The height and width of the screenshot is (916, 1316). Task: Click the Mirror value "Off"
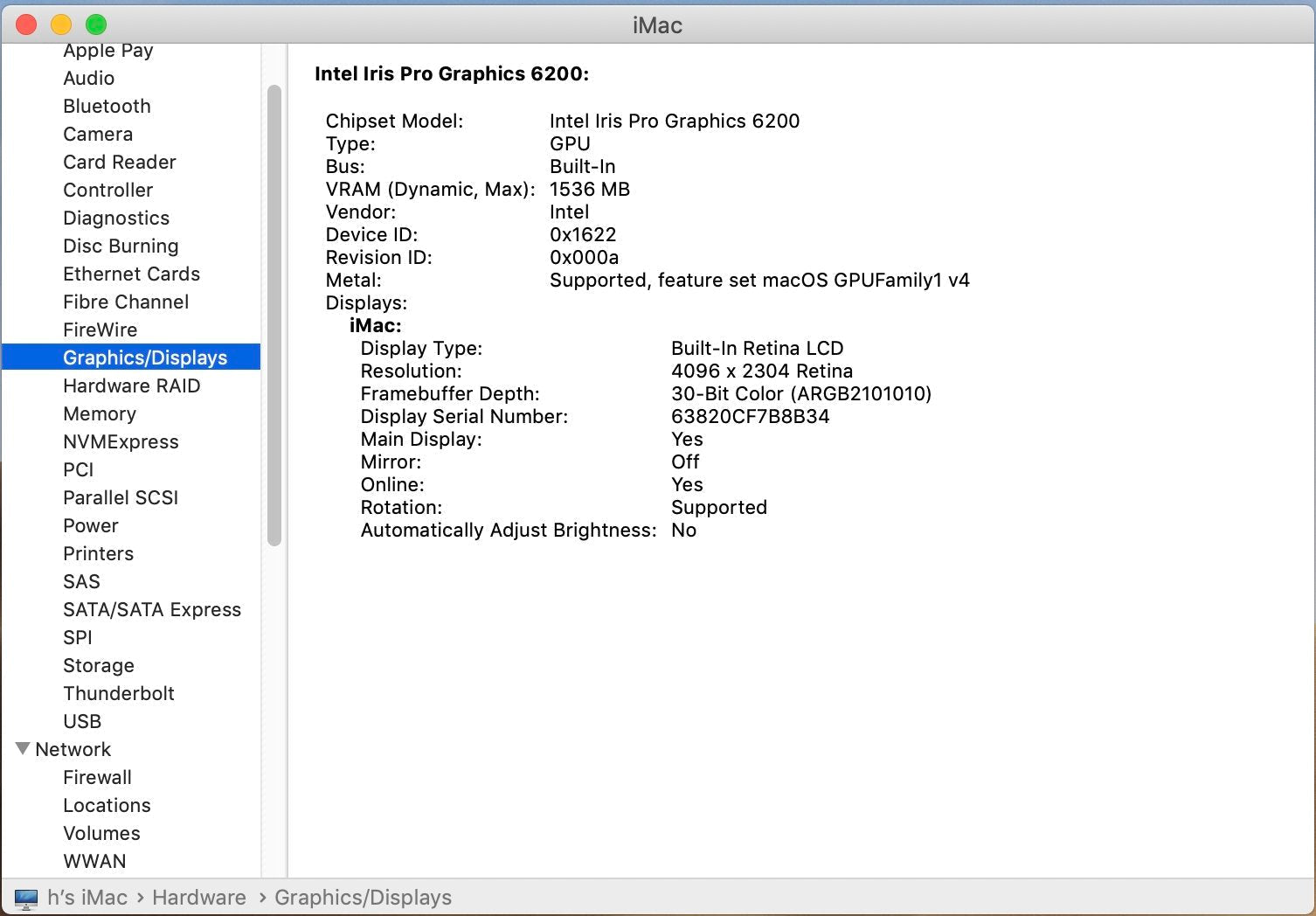tap(685, 461)
